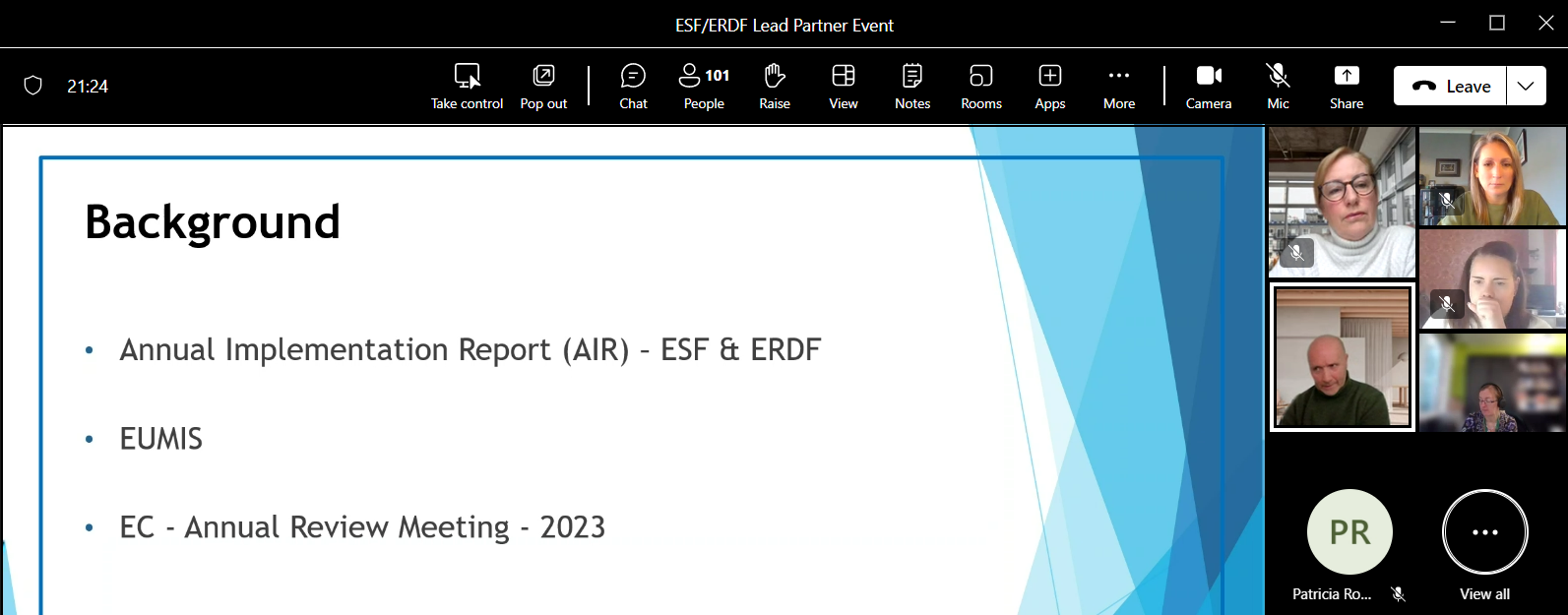
Task: Expand the Leave options dropdown arrow
Action: tap(1526, 86)
